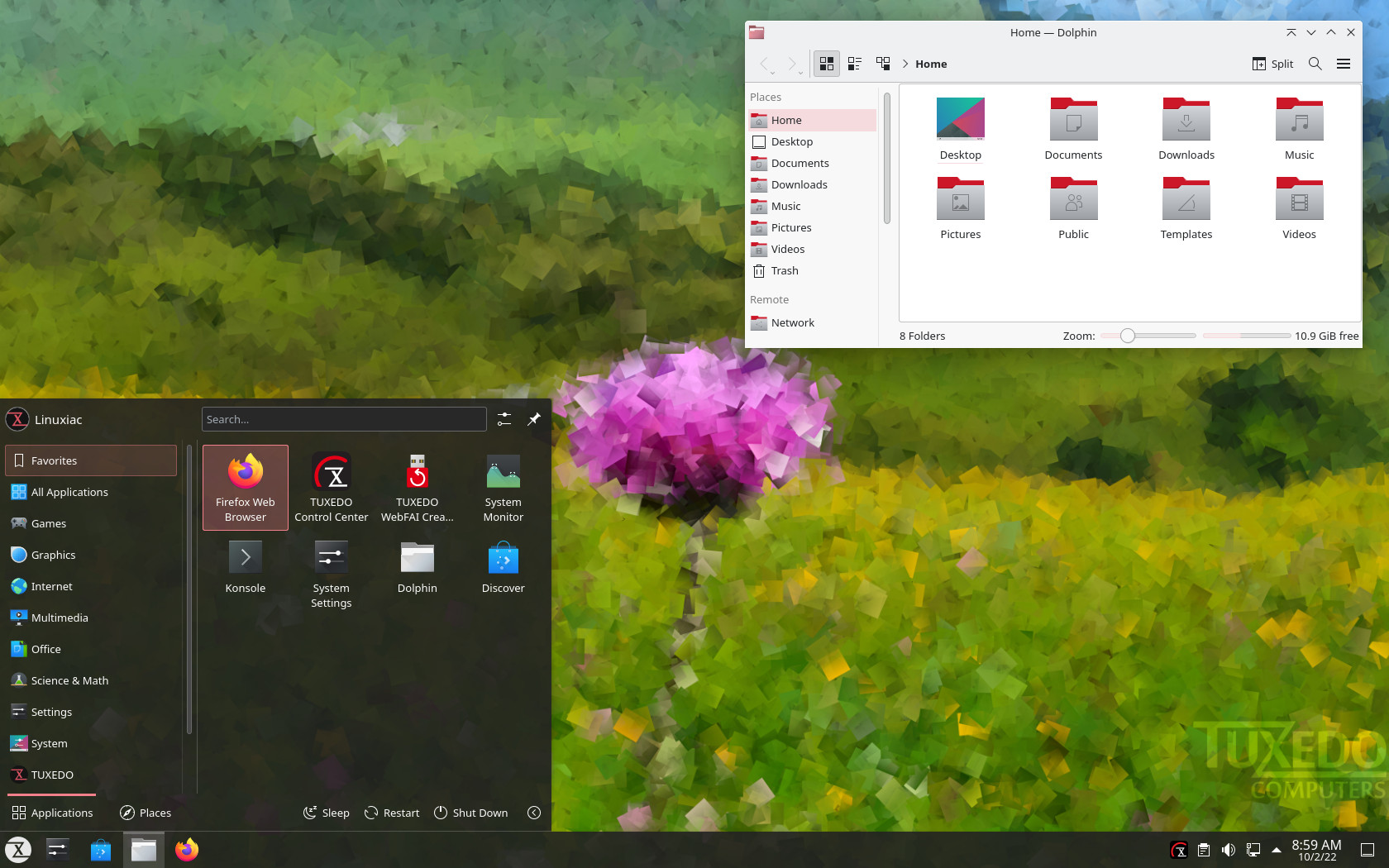Screen dimensions: 1389x868
Task: Expand more session options arrow
Action: click(x=534, y=813)
